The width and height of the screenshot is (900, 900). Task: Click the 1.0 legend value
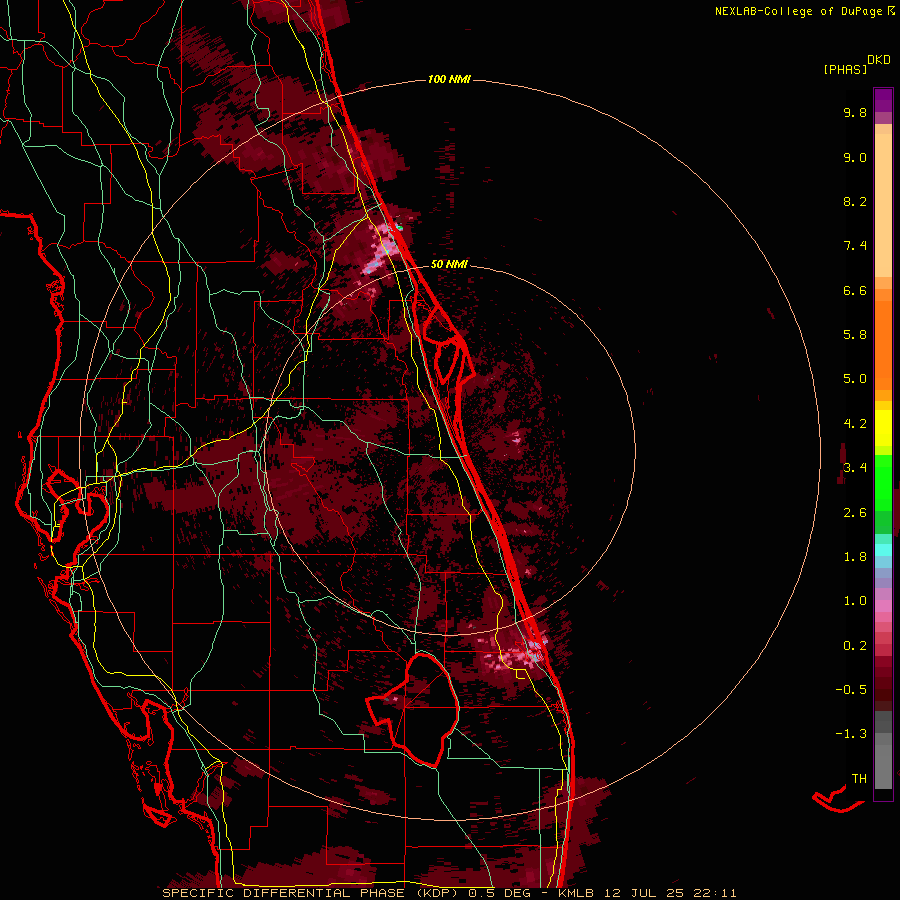point(855,601)
